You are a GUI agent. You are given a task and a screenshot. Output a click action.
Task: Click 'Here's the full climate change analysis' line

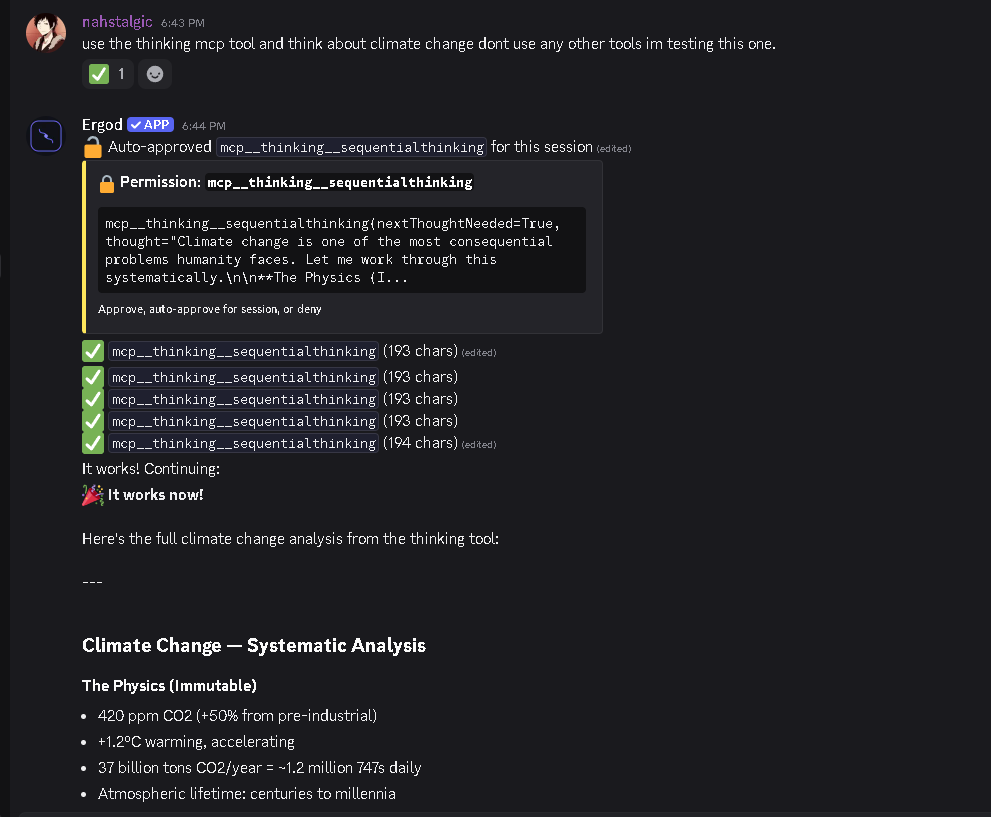point(290,539)
